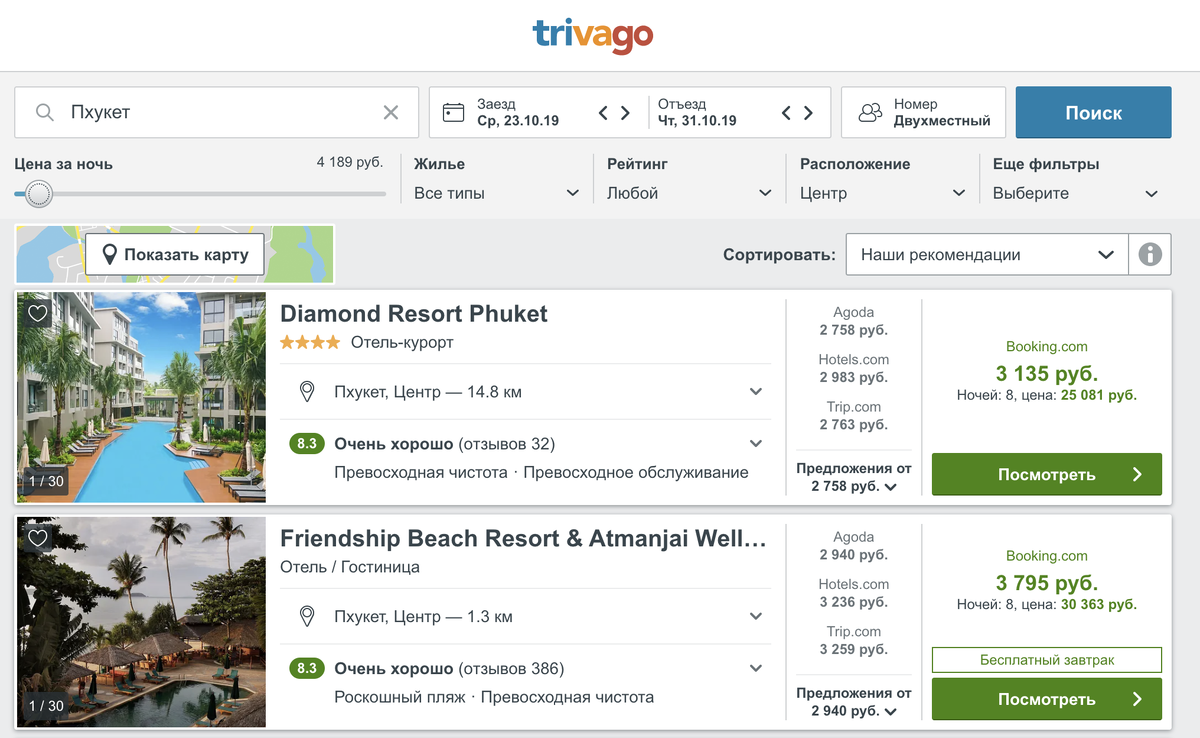The height and width of the screenshot is (738, 1200).
Task: Click the map preview thumbnail
Action: coord(175,254)
